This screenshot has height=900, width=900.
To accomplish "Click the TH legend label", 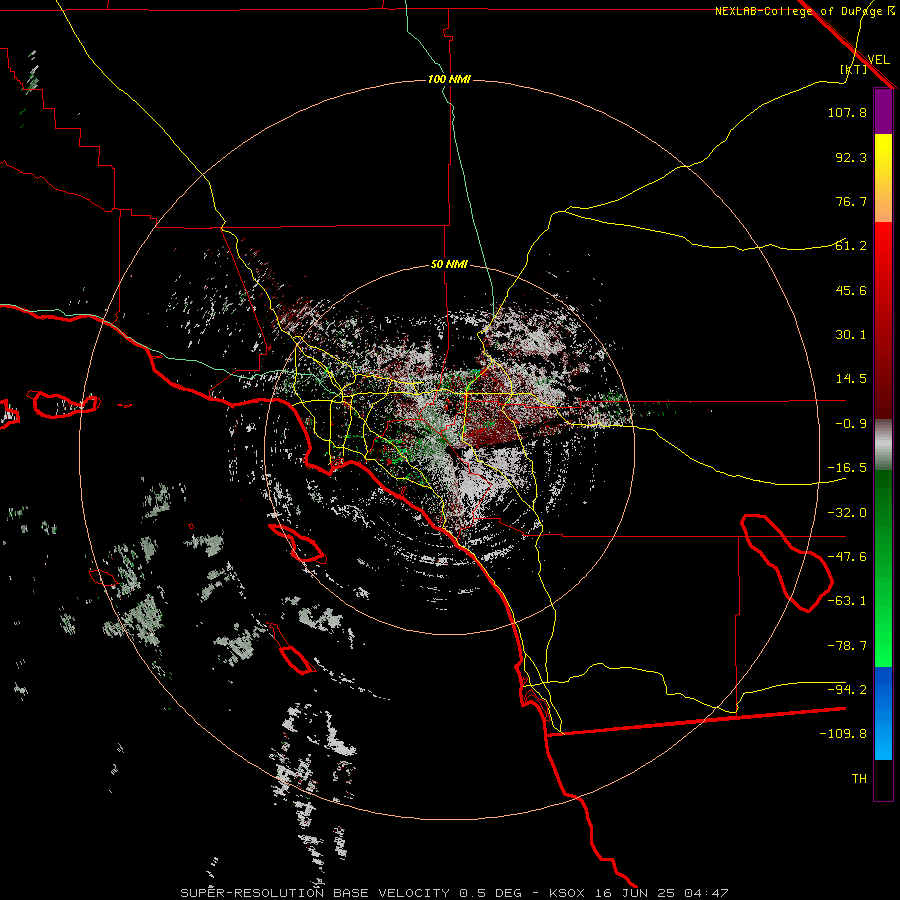I will [859, 779].
